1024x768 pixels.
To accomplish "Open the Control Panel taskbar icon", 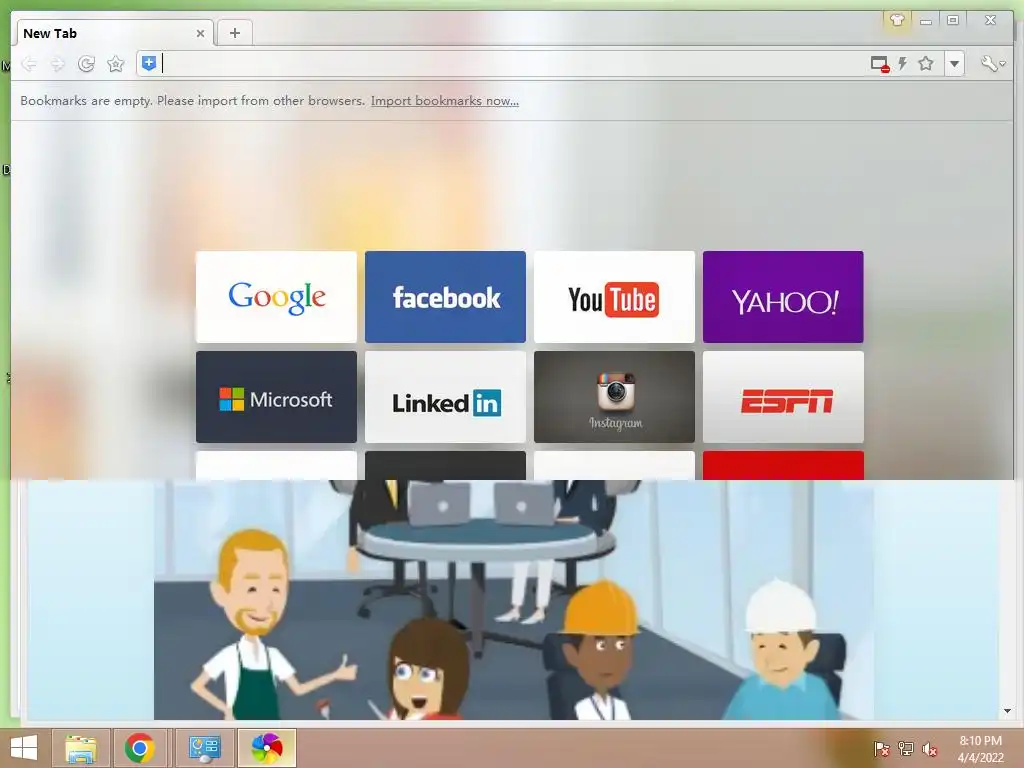I will click(x=204, y=748).
